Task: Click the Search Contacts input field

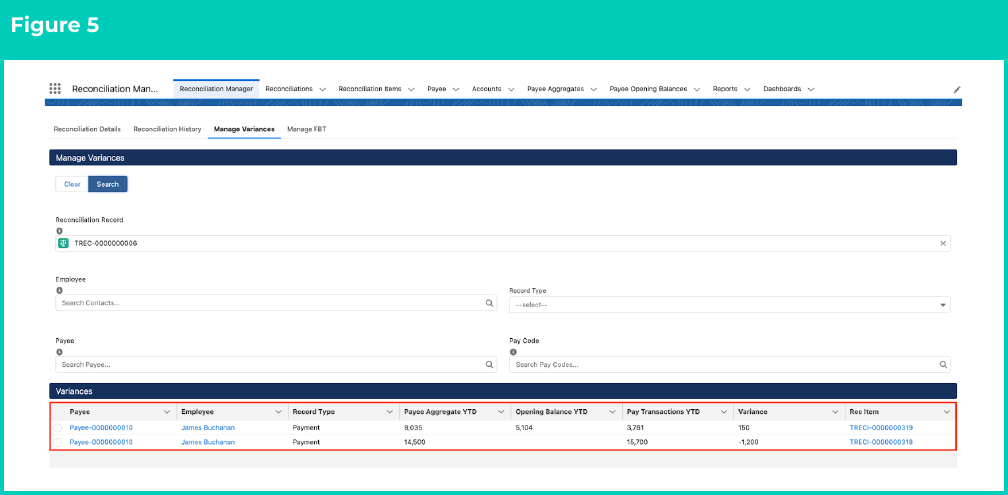Action: [x=276, y=303]
